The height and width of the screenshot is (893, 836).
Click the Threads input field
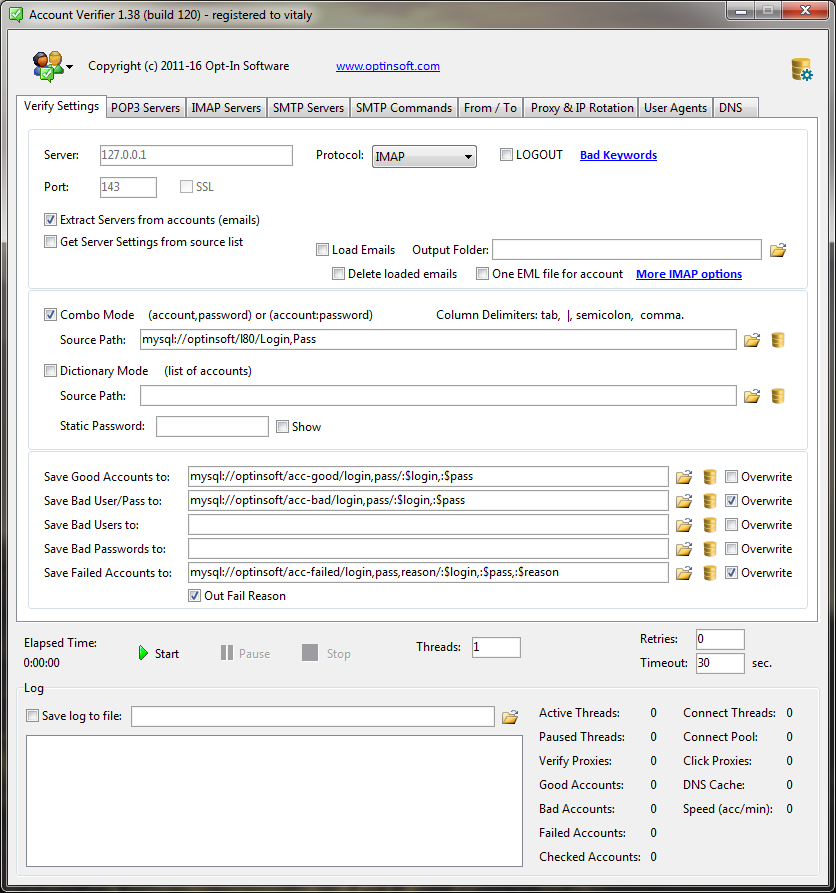point(495,647)
